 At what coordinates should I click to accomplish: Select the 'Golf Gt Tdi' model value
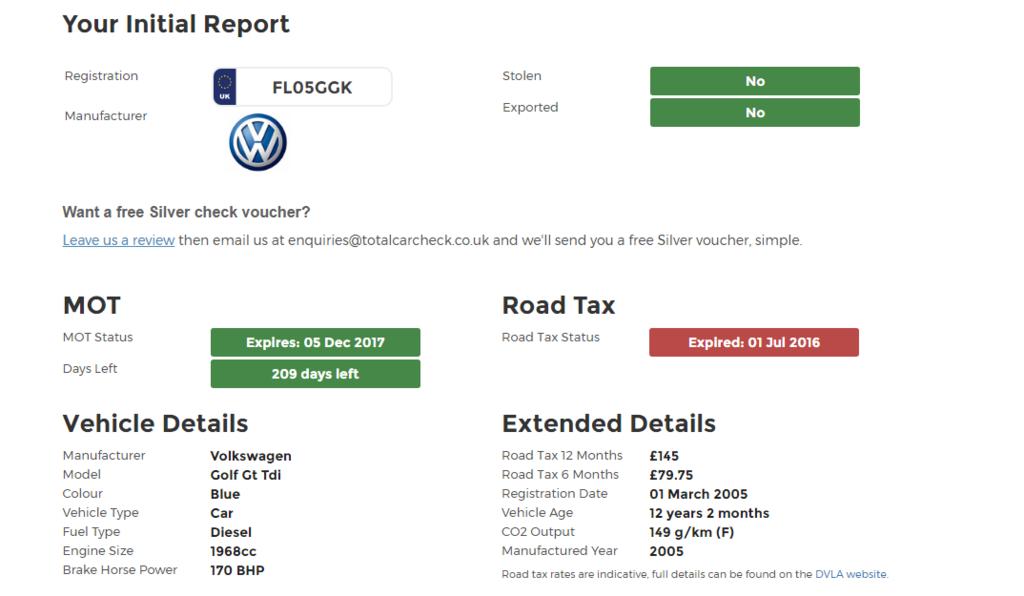(246, 475)
